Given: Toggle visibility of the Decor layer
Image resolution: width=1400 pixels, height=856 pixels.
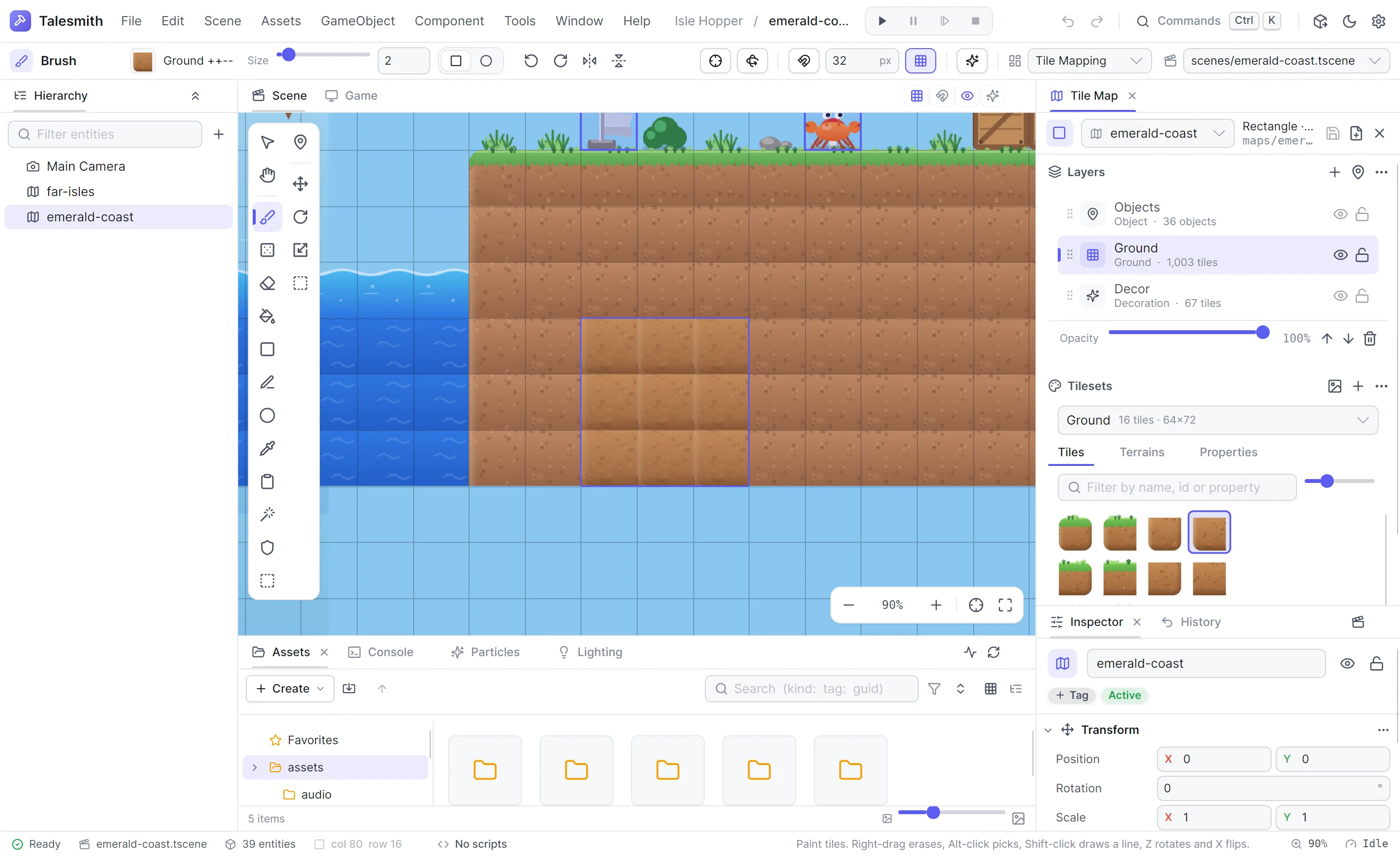Looking at the screenshot, I should (1340, 296).
